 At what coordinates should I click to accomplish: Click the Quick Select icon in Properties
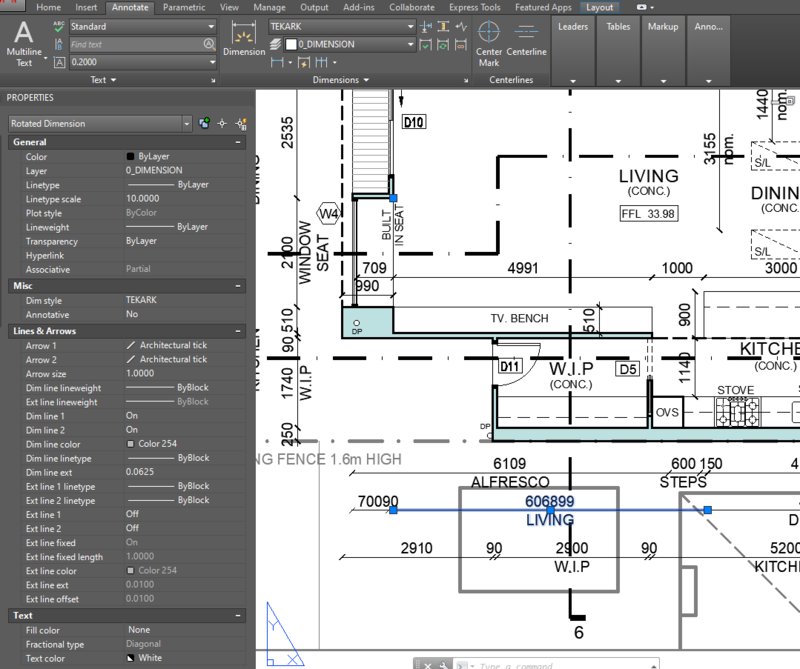pyautogui.click(x=241, y=123)
